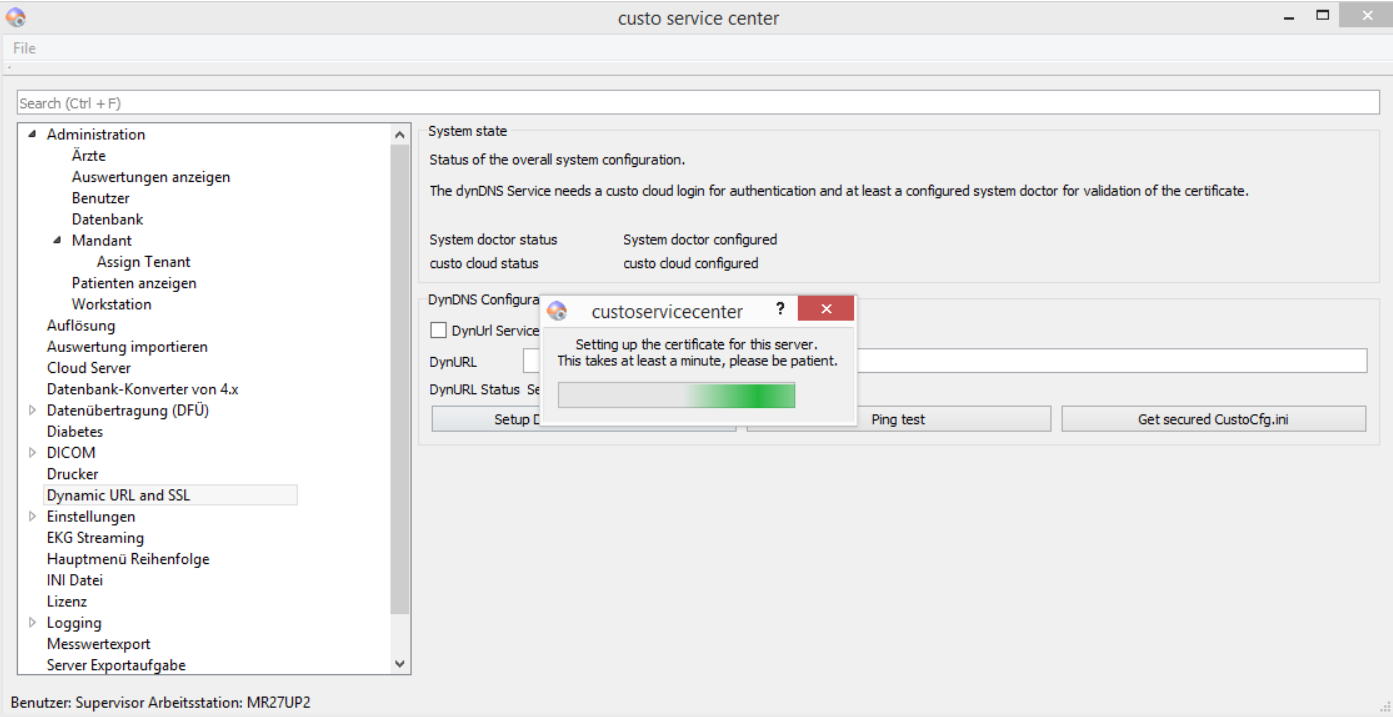Open the Datenbank entry
1393x717 pixels.
point(108,219)
